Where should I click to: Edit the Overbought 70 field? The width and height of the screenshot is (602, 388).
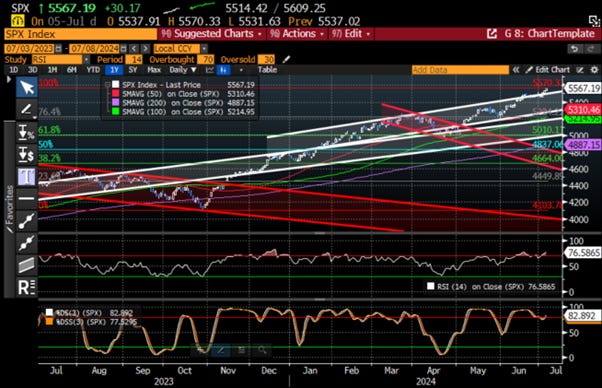click(x=206, y=59)
